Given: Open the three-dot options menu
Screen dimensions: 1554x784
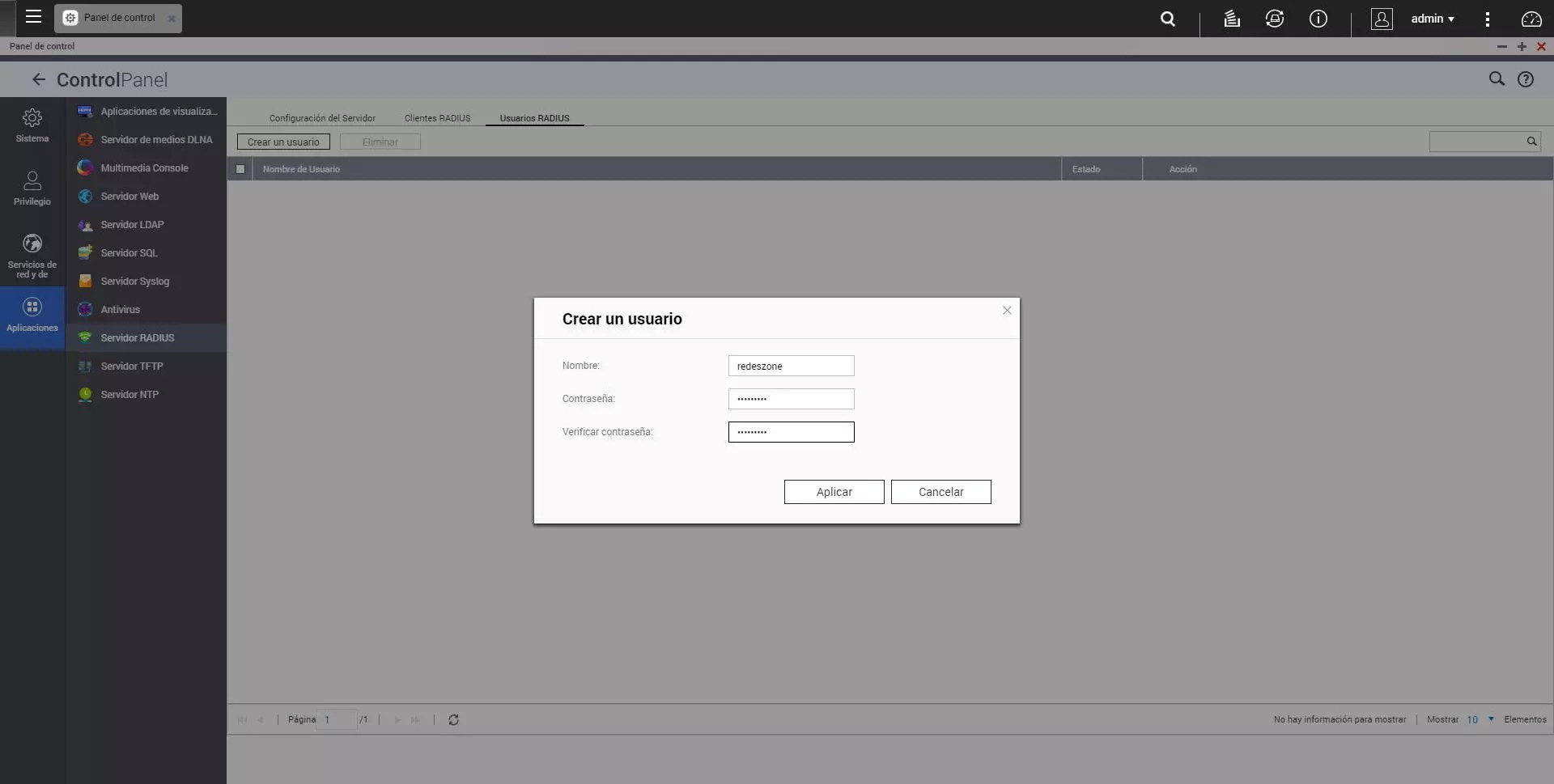Looking at the screenshot, I should 1488,19.
